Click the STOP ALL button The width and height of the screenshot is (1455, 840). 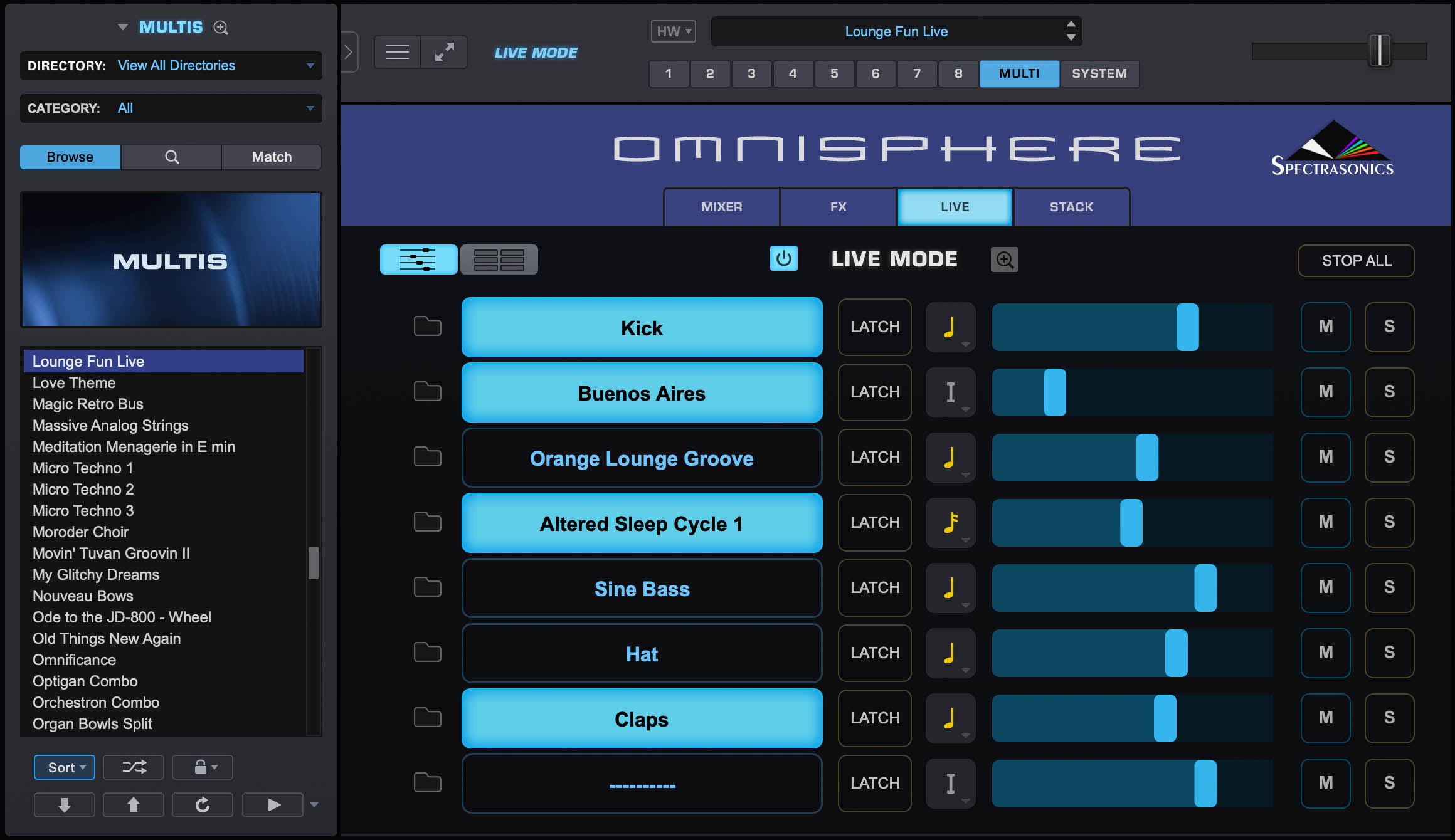pyautogui.click(x=1355, y=261)
